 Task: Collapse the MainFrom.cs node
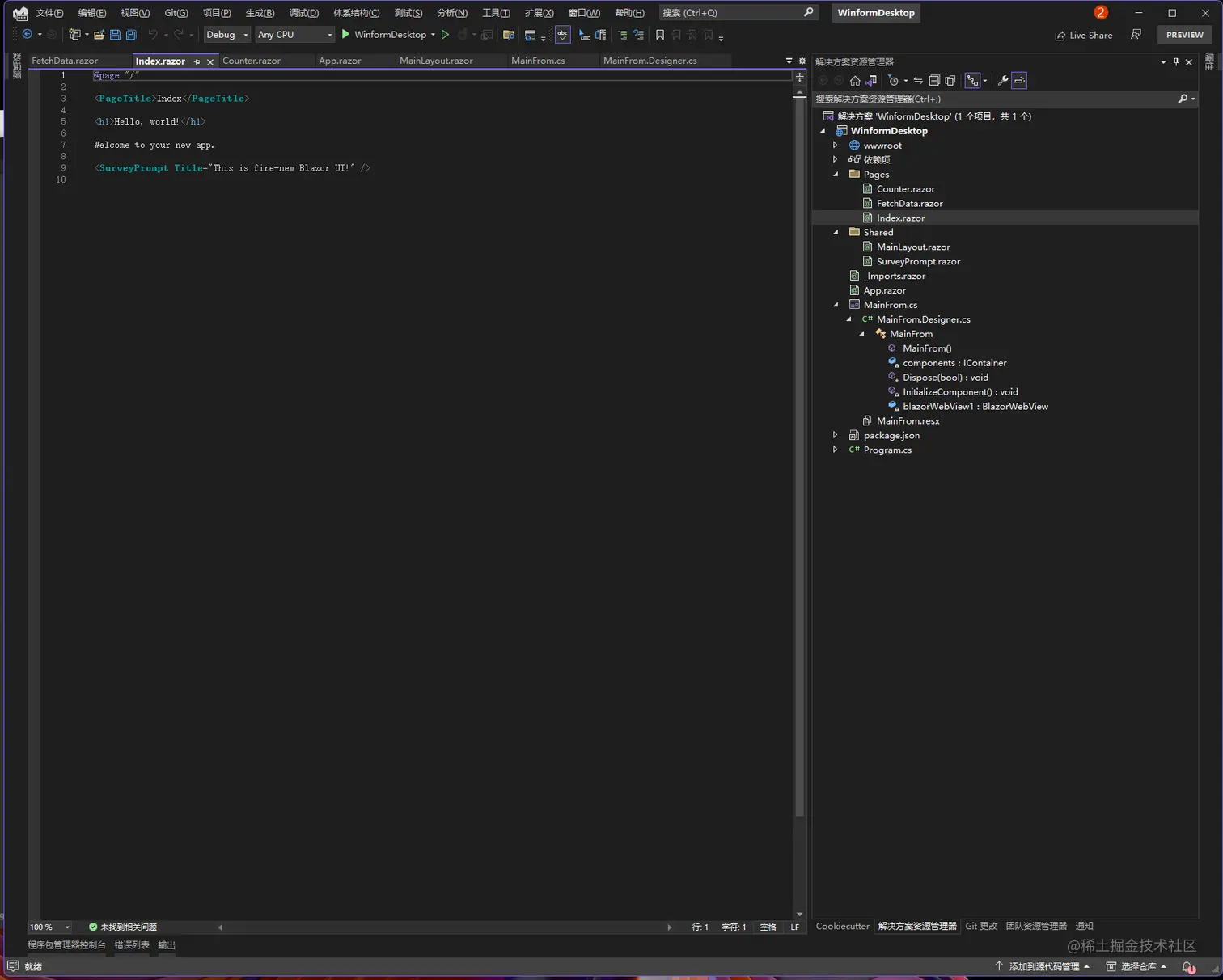click(836, 305)
